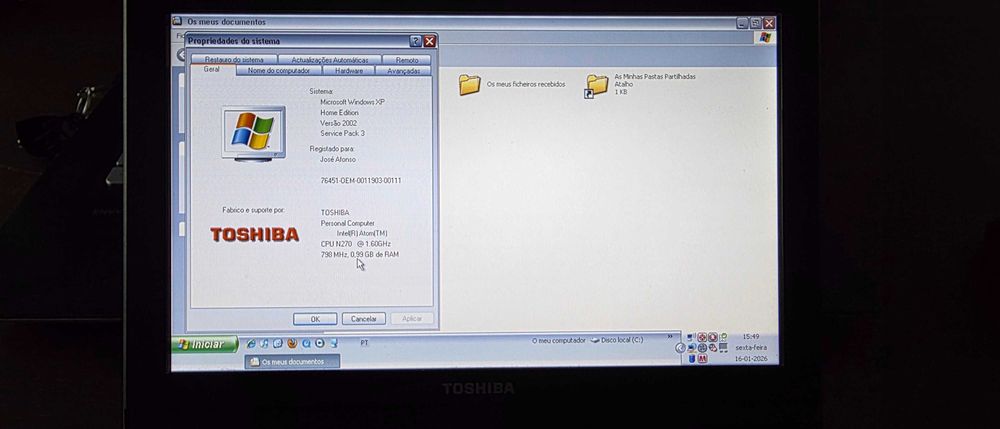Open O meu computador on the taskbar toolbar
Screen dimensions: 1000x429
click(558, 340)
